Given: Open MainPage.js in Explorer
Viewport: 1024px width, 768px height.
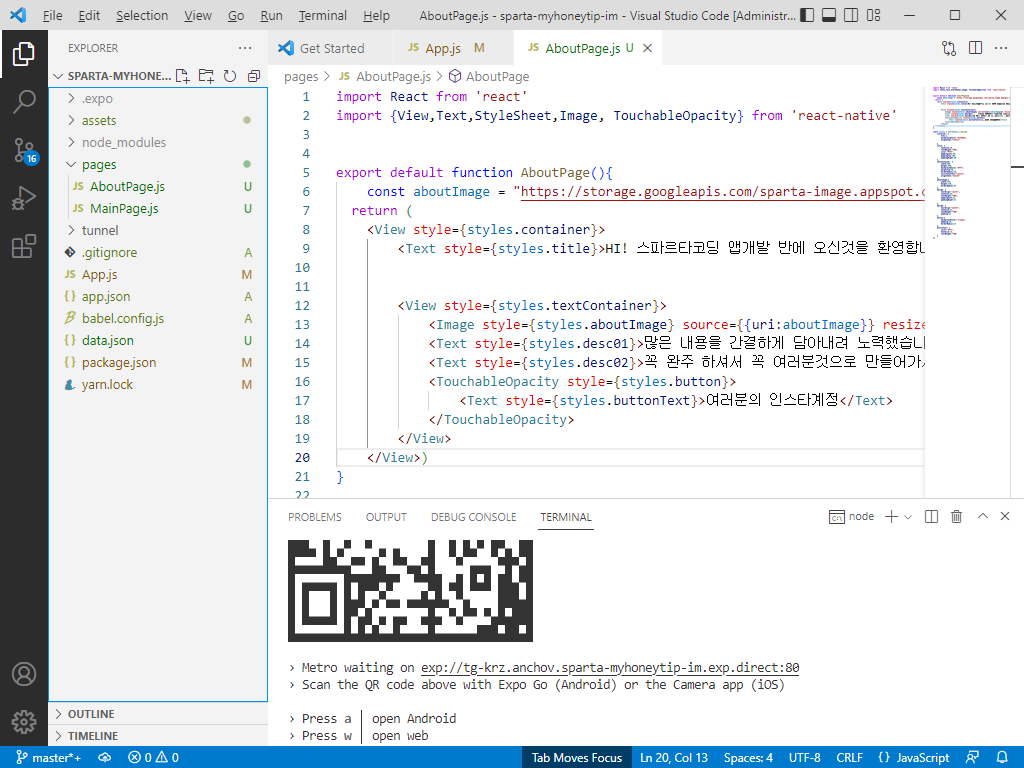Looking at the screenshot, I should 158,208.
